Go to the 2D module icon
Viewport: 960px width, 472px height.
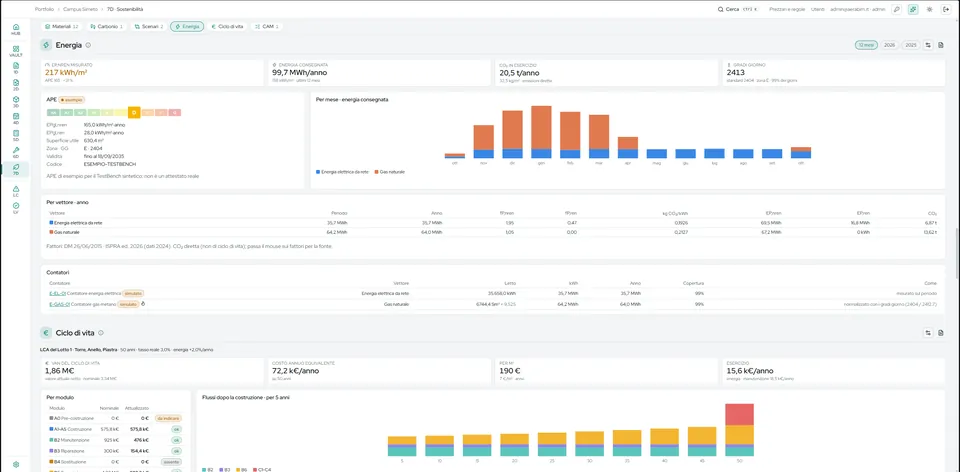16,84
